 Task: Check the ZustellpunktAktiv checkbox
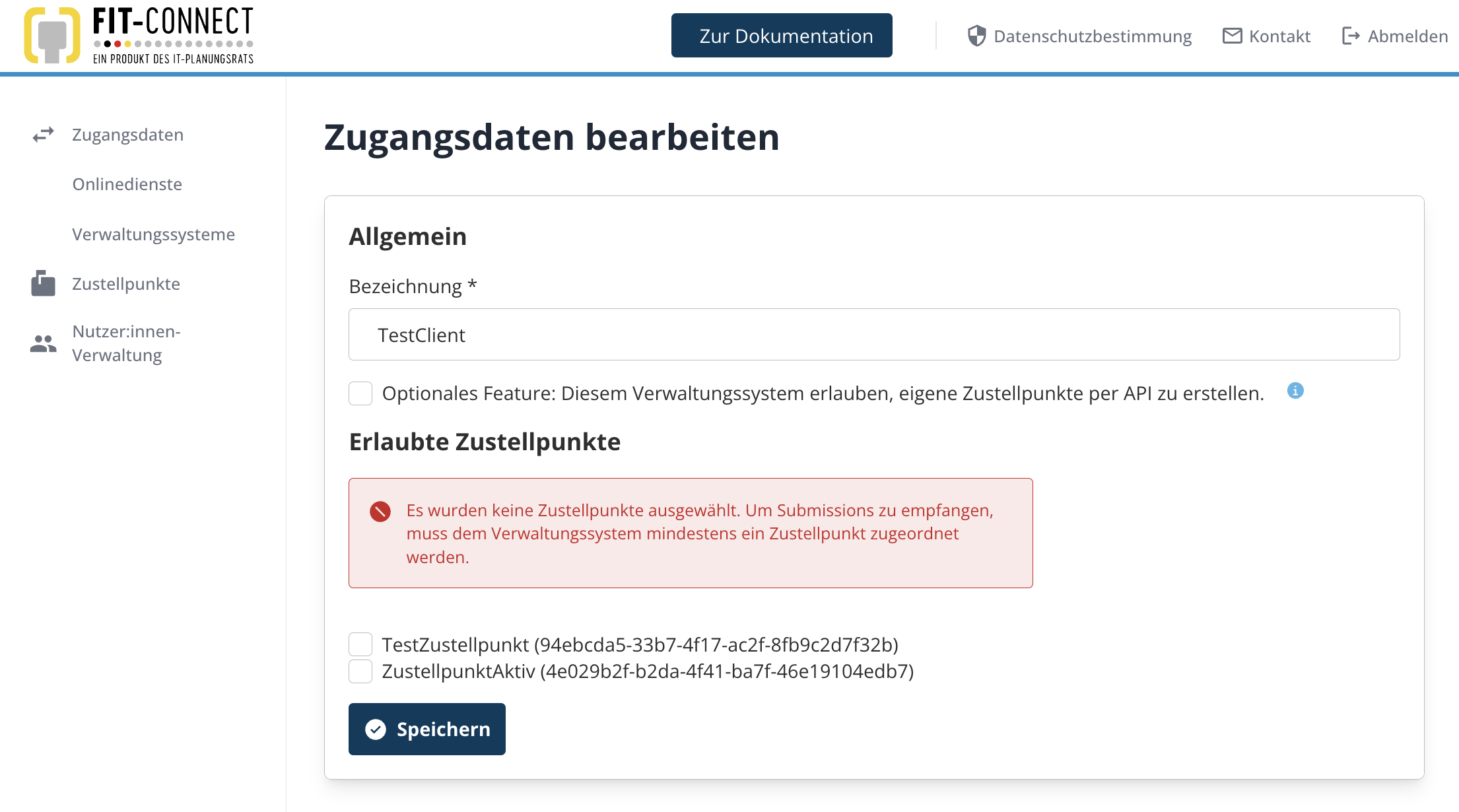[x=360, y=671]
